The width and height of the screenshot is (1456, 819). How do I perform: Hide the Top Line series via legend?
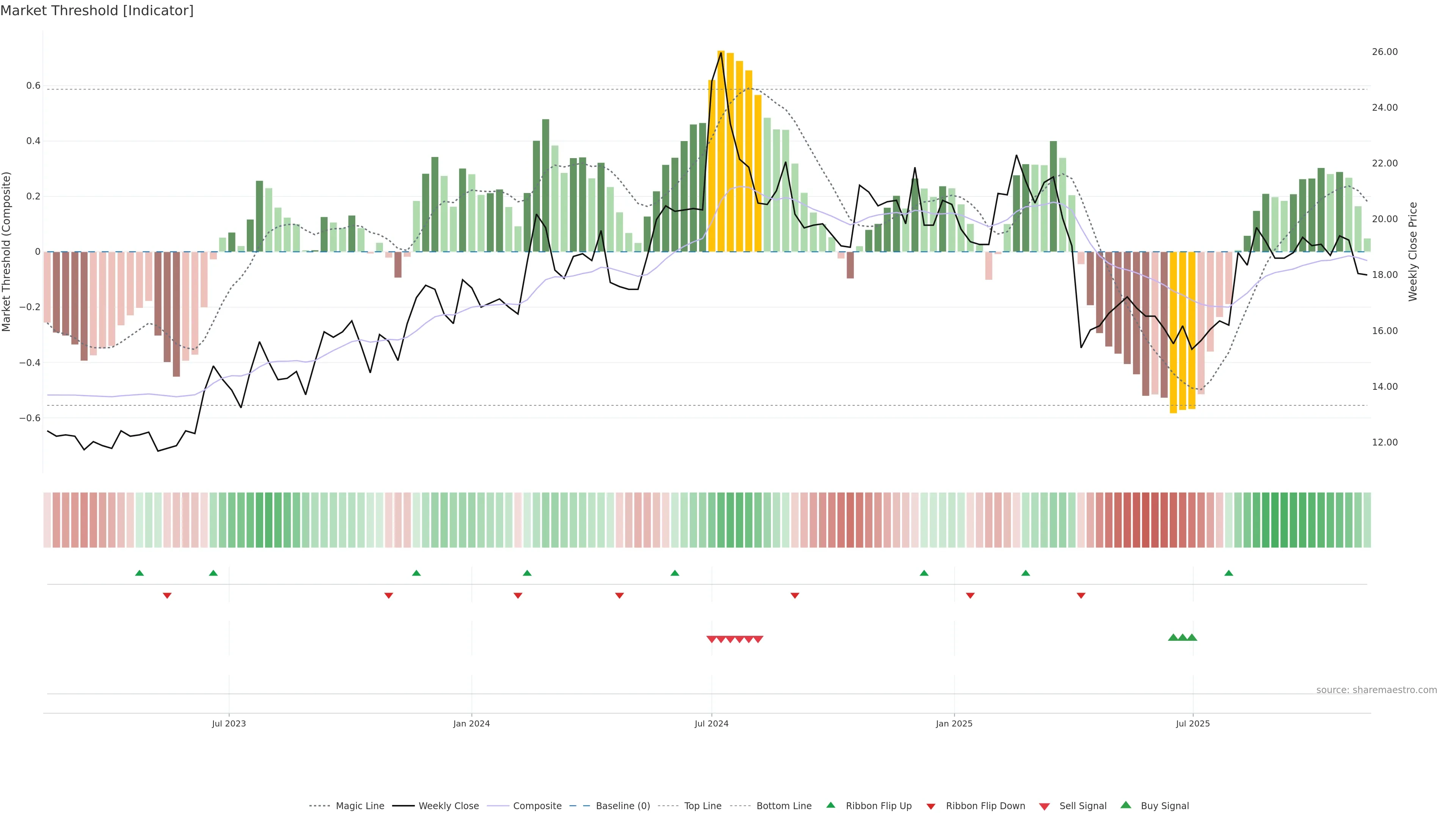pyautogui.click(x=703, y=806)
